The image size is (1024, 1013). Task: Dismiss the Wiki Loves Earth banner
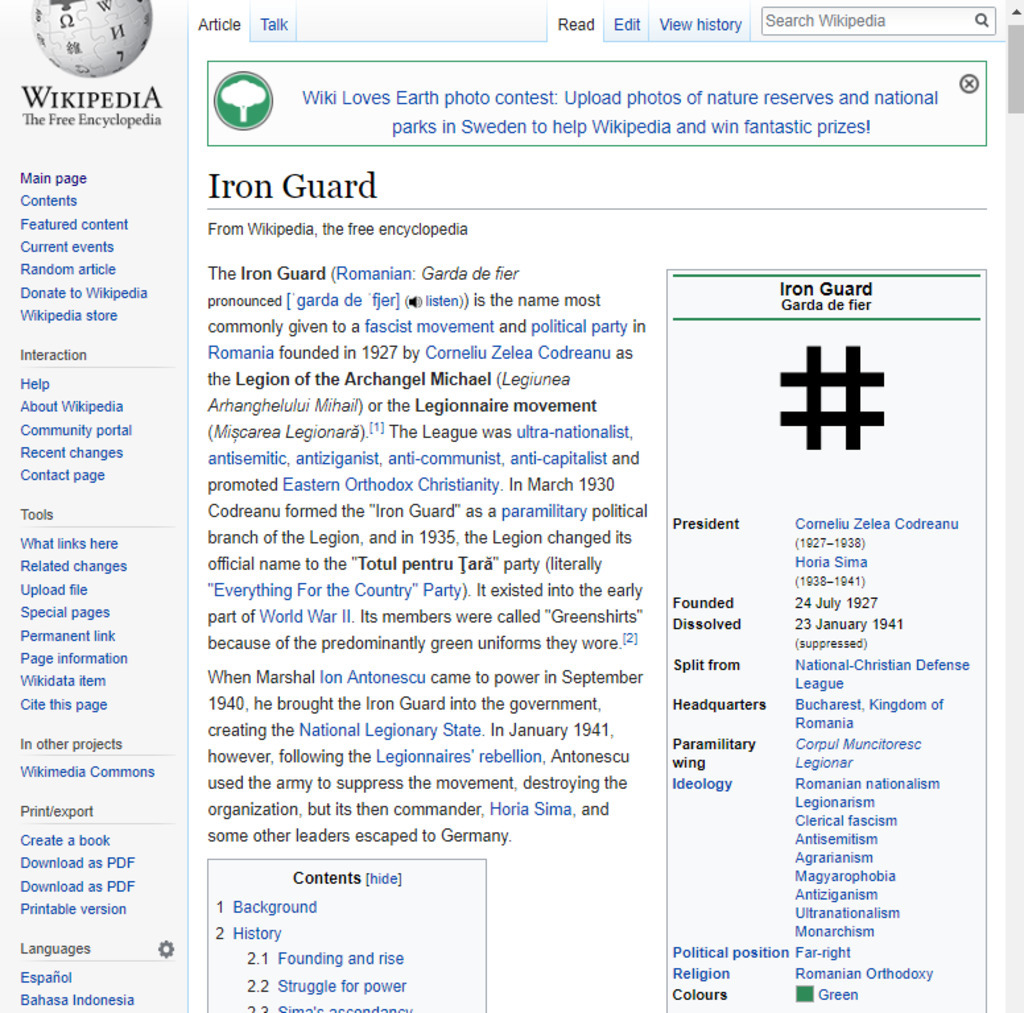[968, 84]
